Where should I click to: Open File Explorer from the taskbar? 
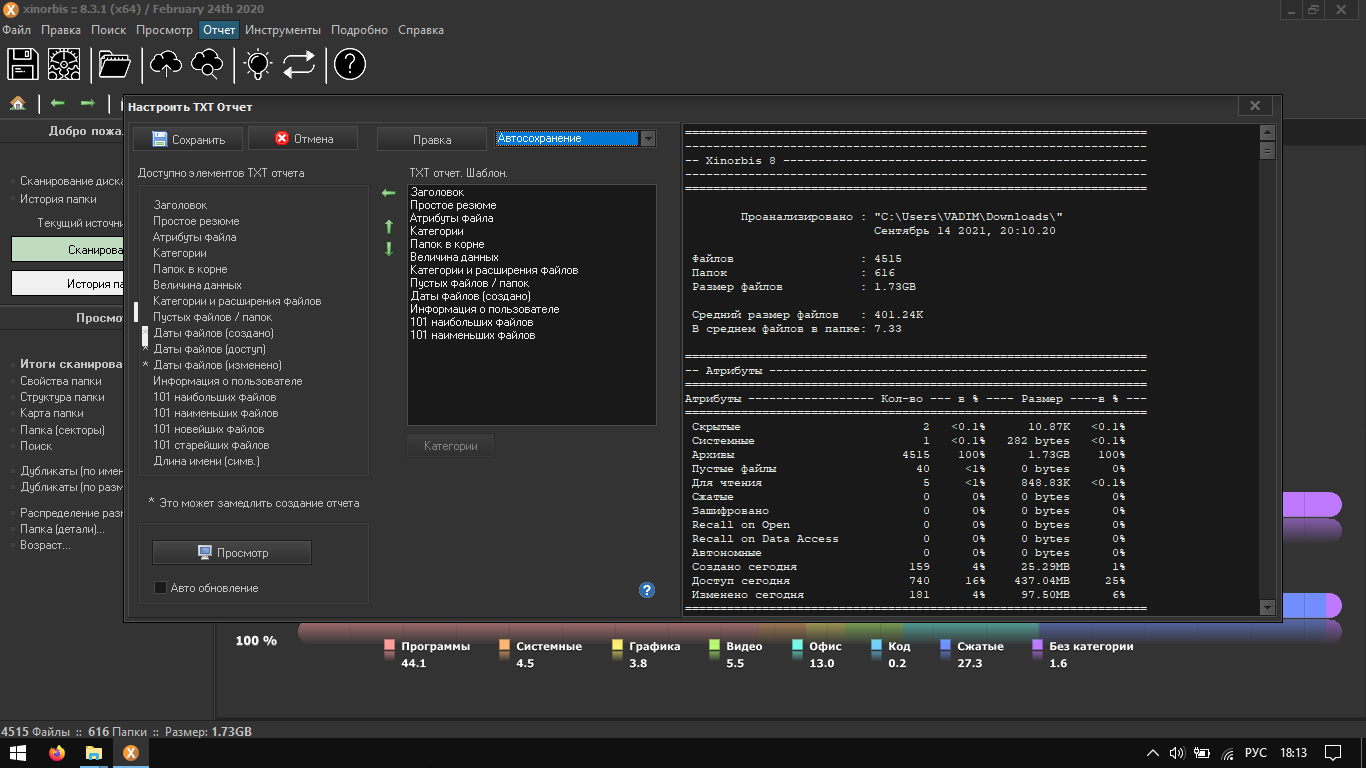point(93,753)
